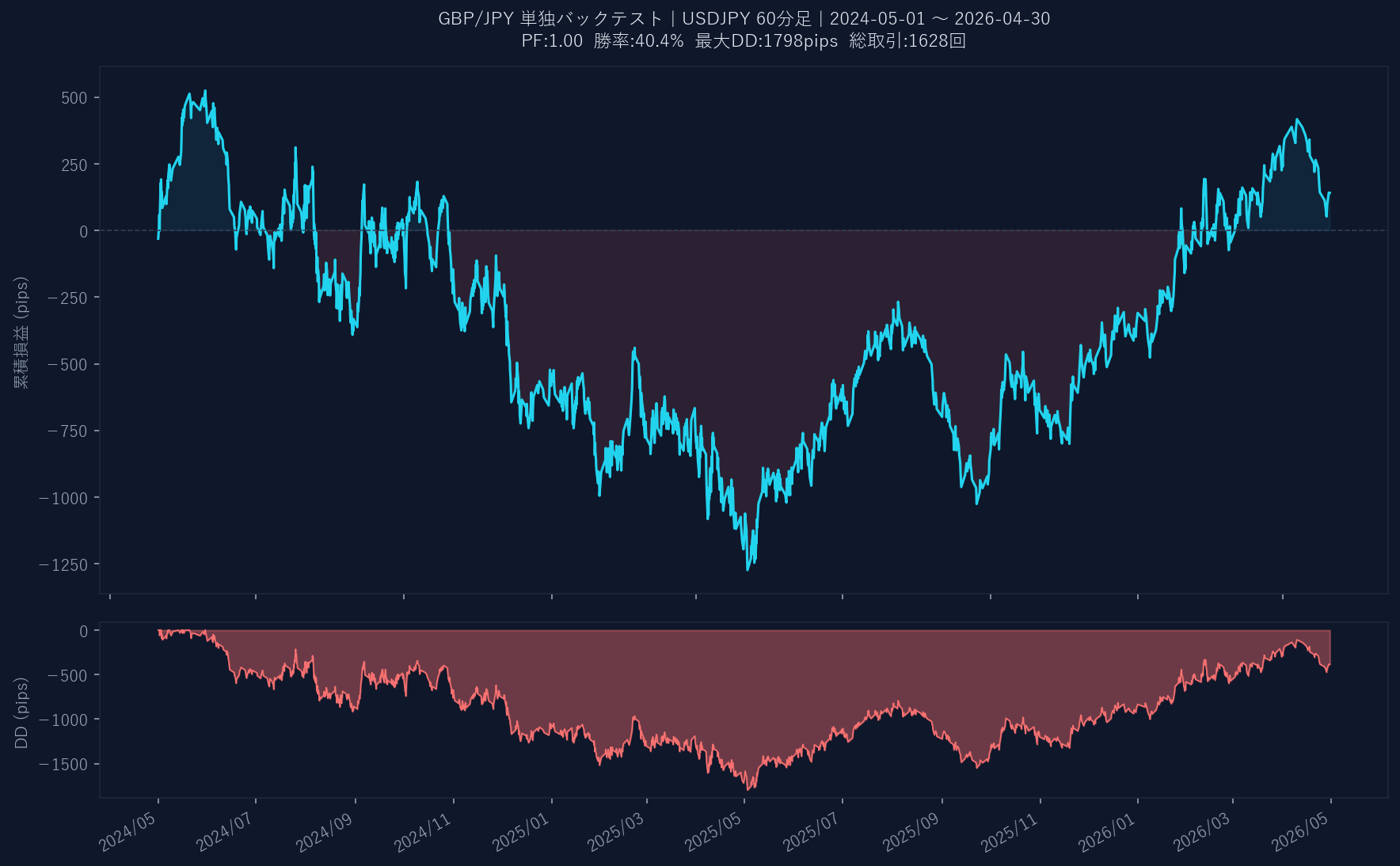Click the "2026/05" date label

click(x=1302, y=831)
